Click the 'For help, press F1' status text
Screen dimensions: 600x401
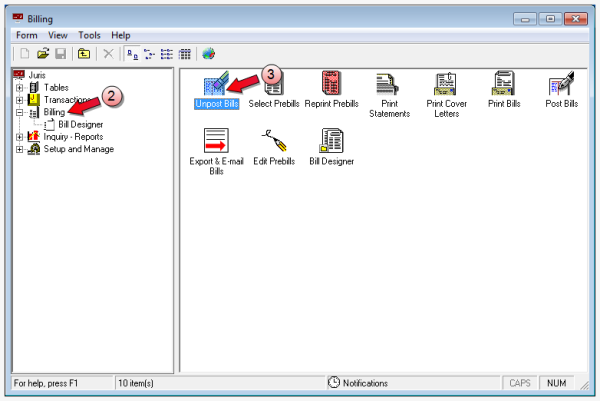[x=46, y=383]
